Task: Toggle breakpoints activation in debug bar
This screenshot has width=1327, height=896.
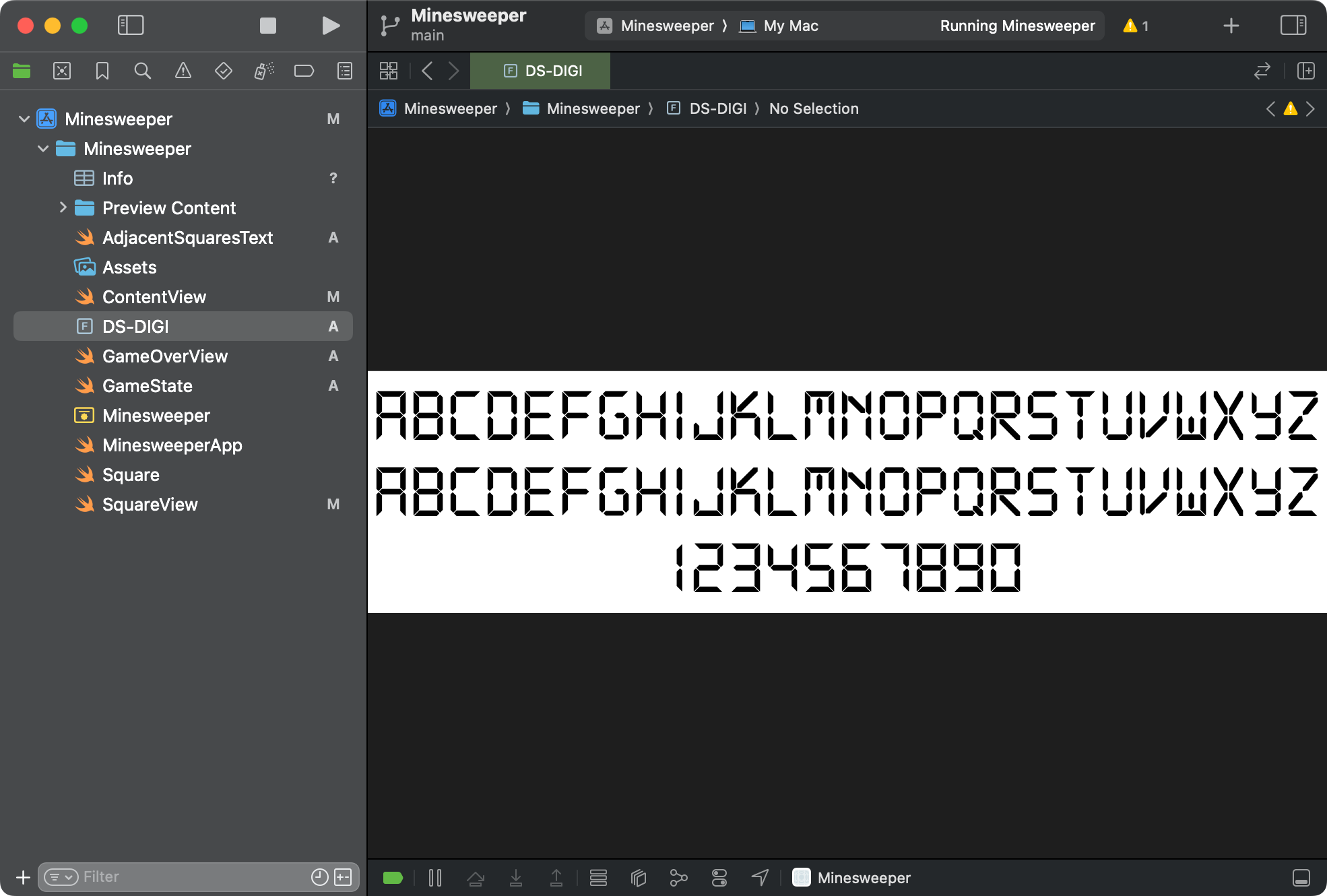Action: tap(393, 877)
